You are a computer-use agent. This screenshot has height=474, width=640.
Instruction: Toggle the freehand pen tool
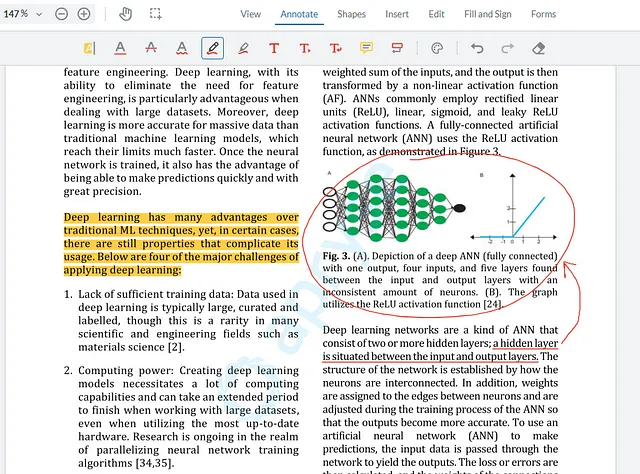[x=212, y=48]
